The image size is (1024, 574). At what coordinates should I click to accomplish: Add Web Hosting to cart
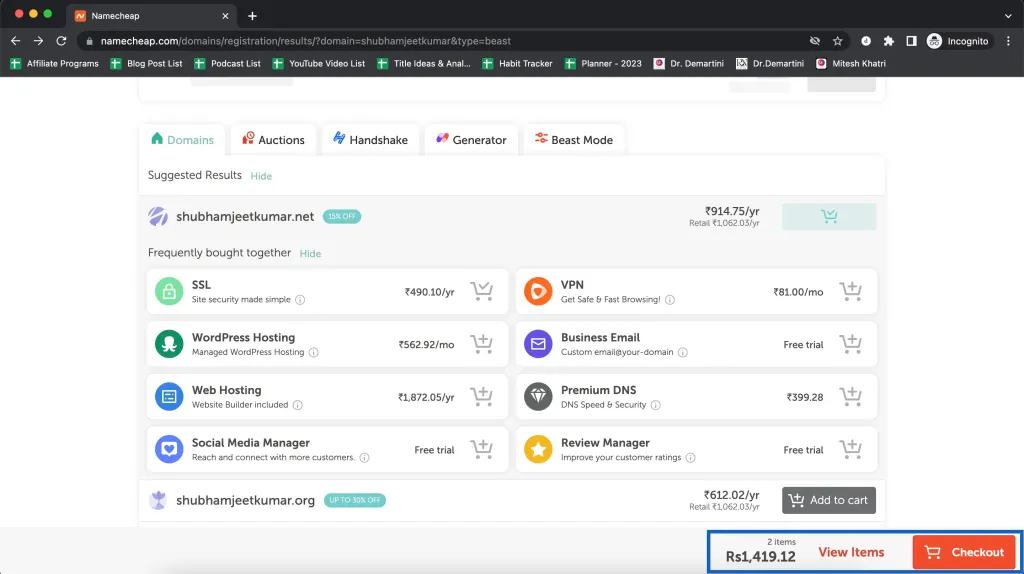point(482,396)
